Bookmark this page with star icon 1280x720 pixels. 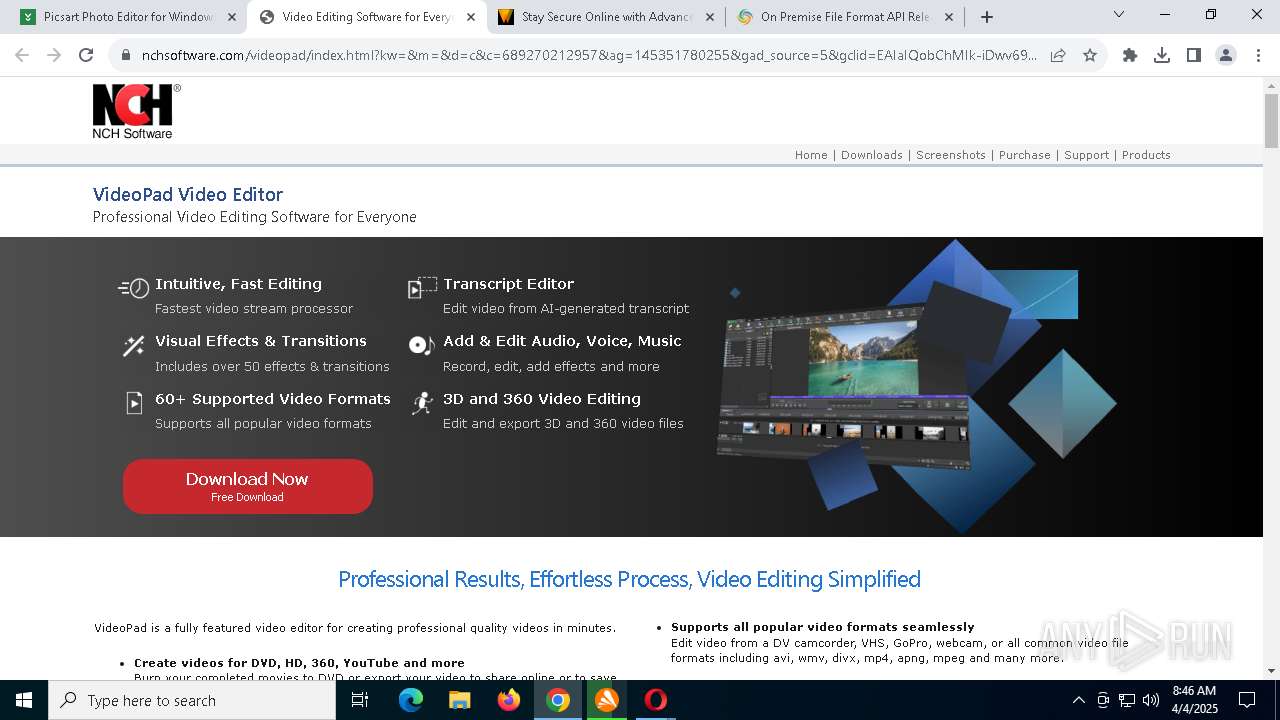[1090, 55]
